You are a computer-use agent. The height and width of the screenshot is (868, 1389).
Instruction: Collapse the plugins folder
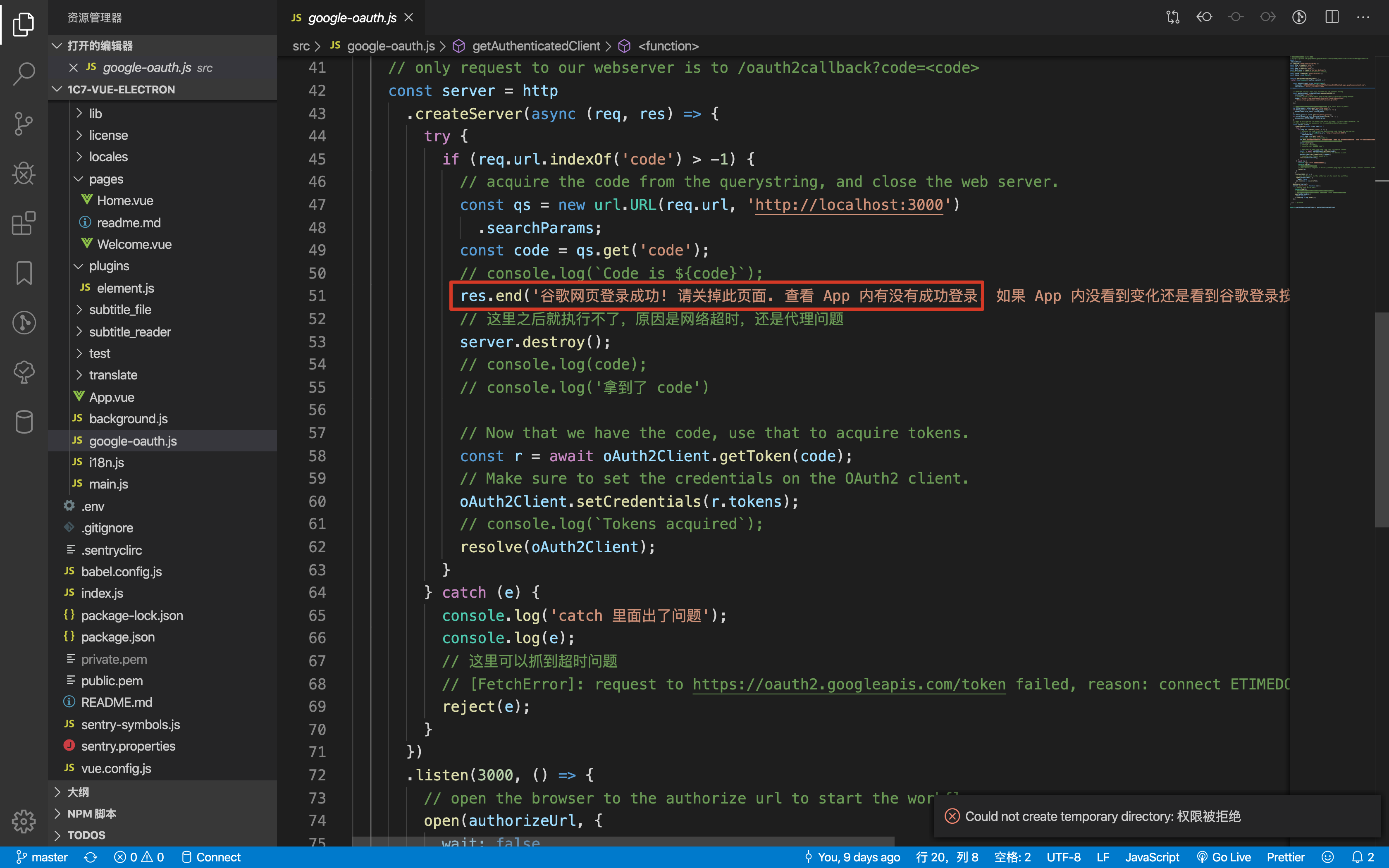coord(108,266)
